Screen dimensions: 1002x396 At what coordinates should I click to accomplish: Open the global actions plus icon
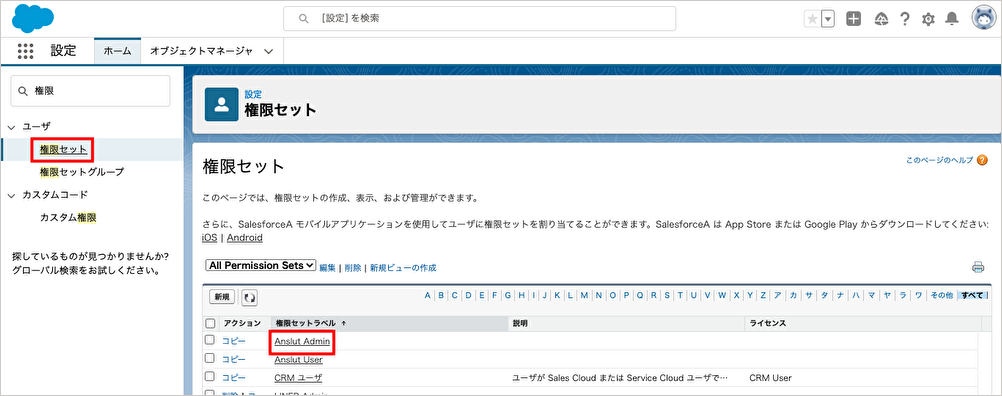(x=854, y=19)
